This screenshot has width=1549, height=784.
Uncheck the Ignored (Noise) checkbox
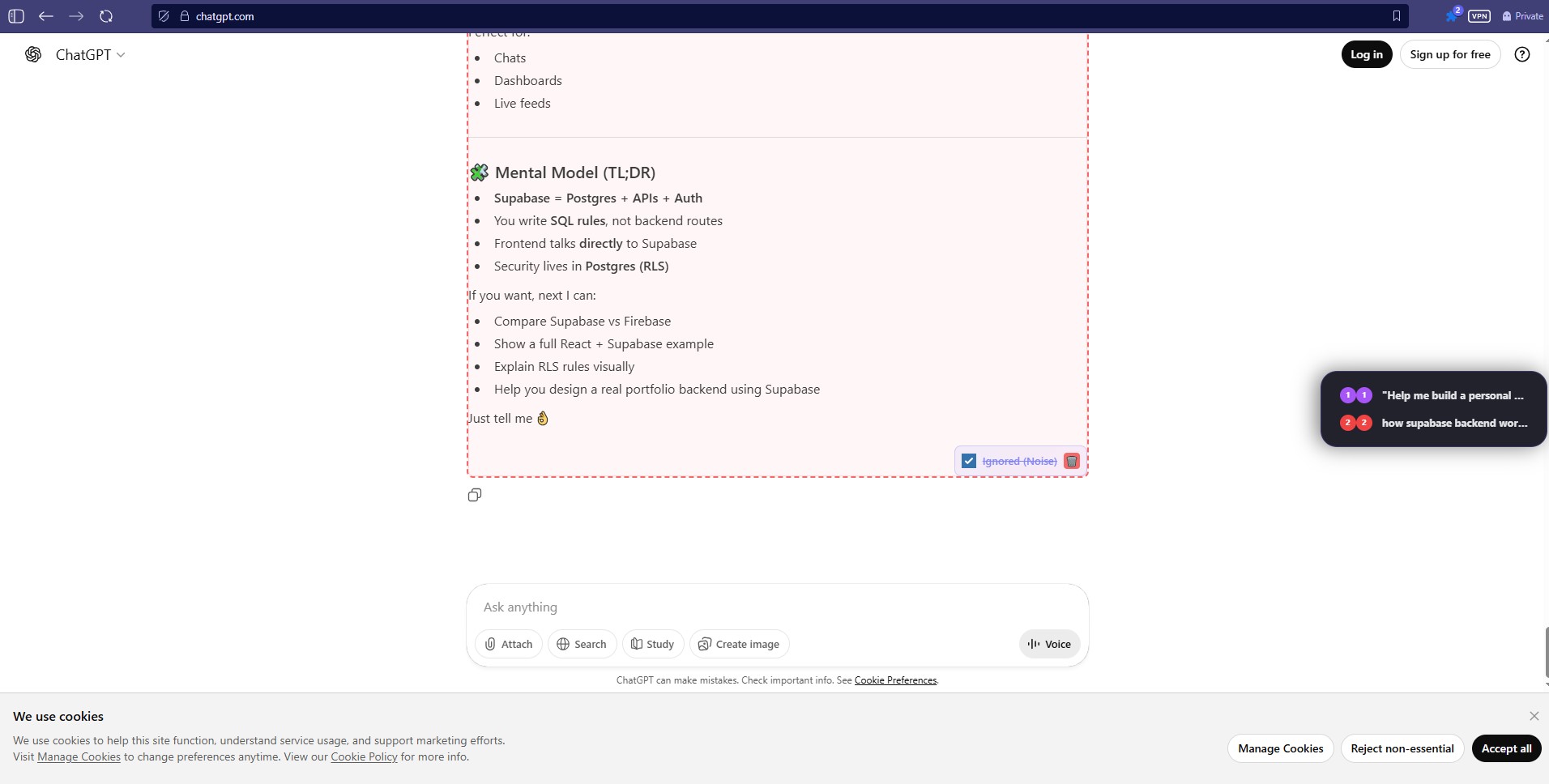(969, 461)
